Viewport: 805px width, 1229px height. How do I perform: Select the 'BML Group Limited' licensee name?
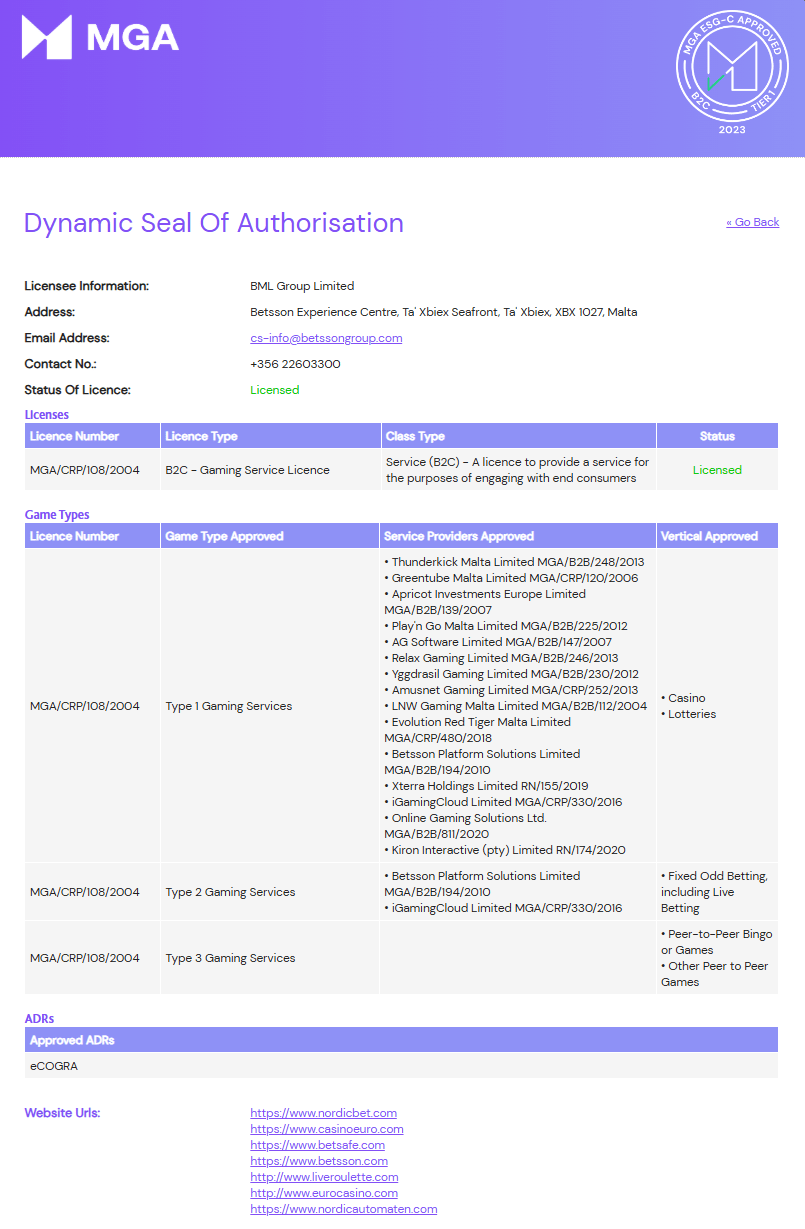(x=302, y=286)
